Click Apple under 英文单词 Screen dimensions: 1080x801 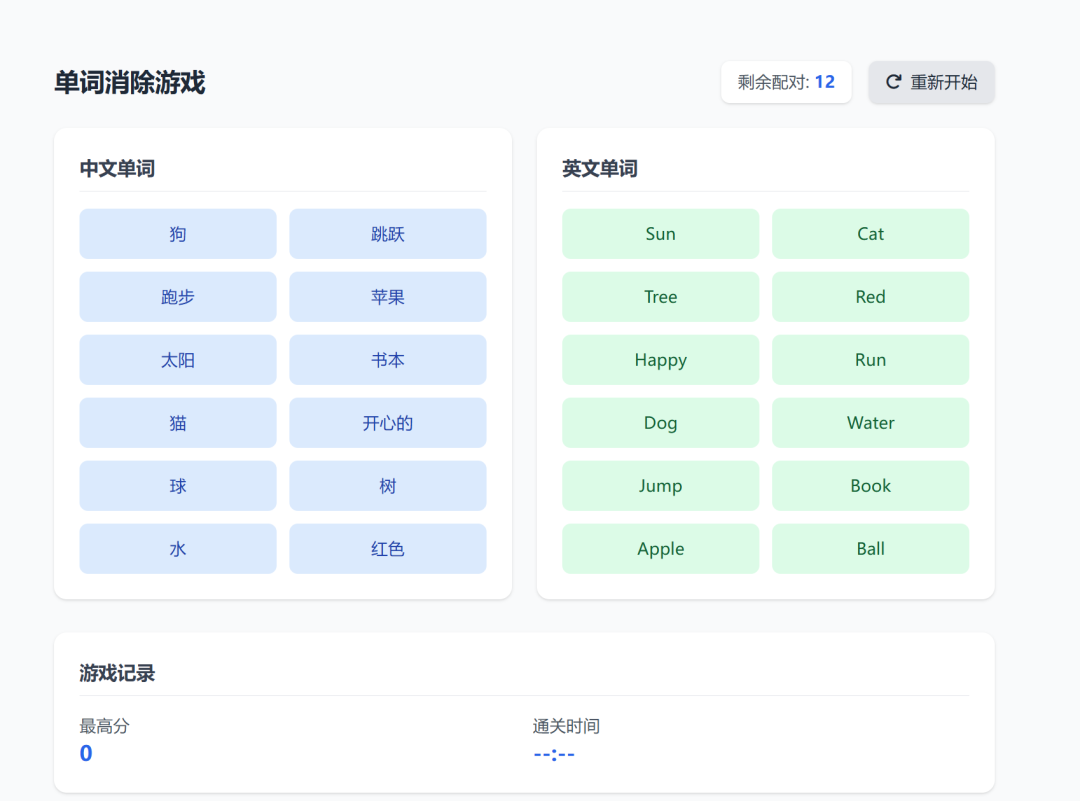click(660, 548)
